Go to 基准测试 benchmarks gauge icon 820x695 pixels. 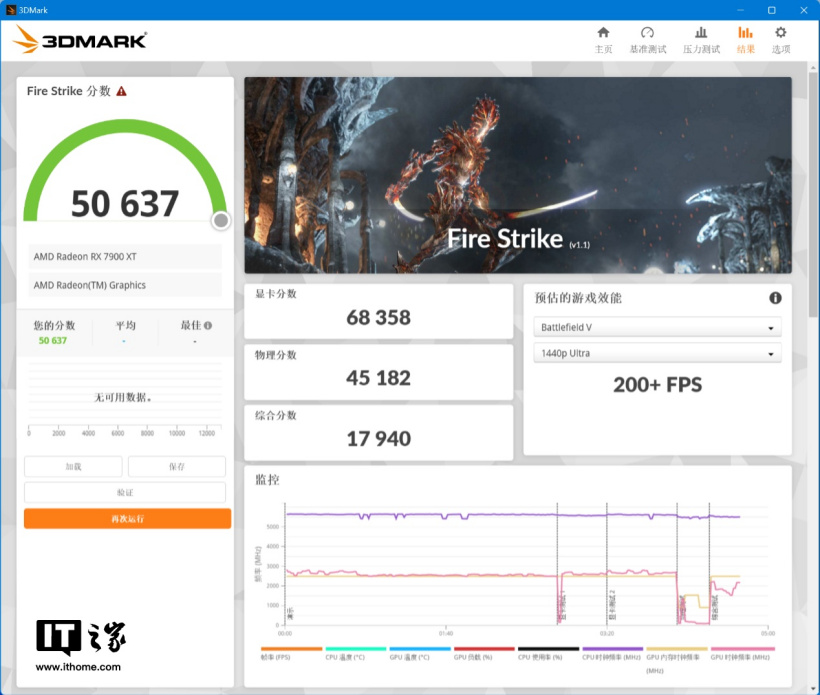647,34
